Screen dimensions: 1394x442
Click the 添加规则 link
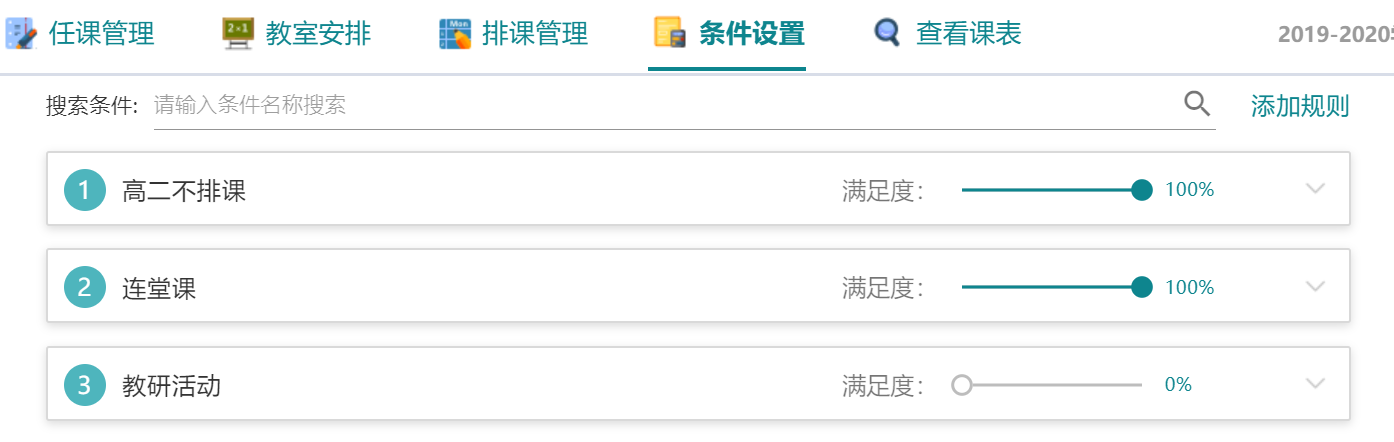pos(1300,106)
